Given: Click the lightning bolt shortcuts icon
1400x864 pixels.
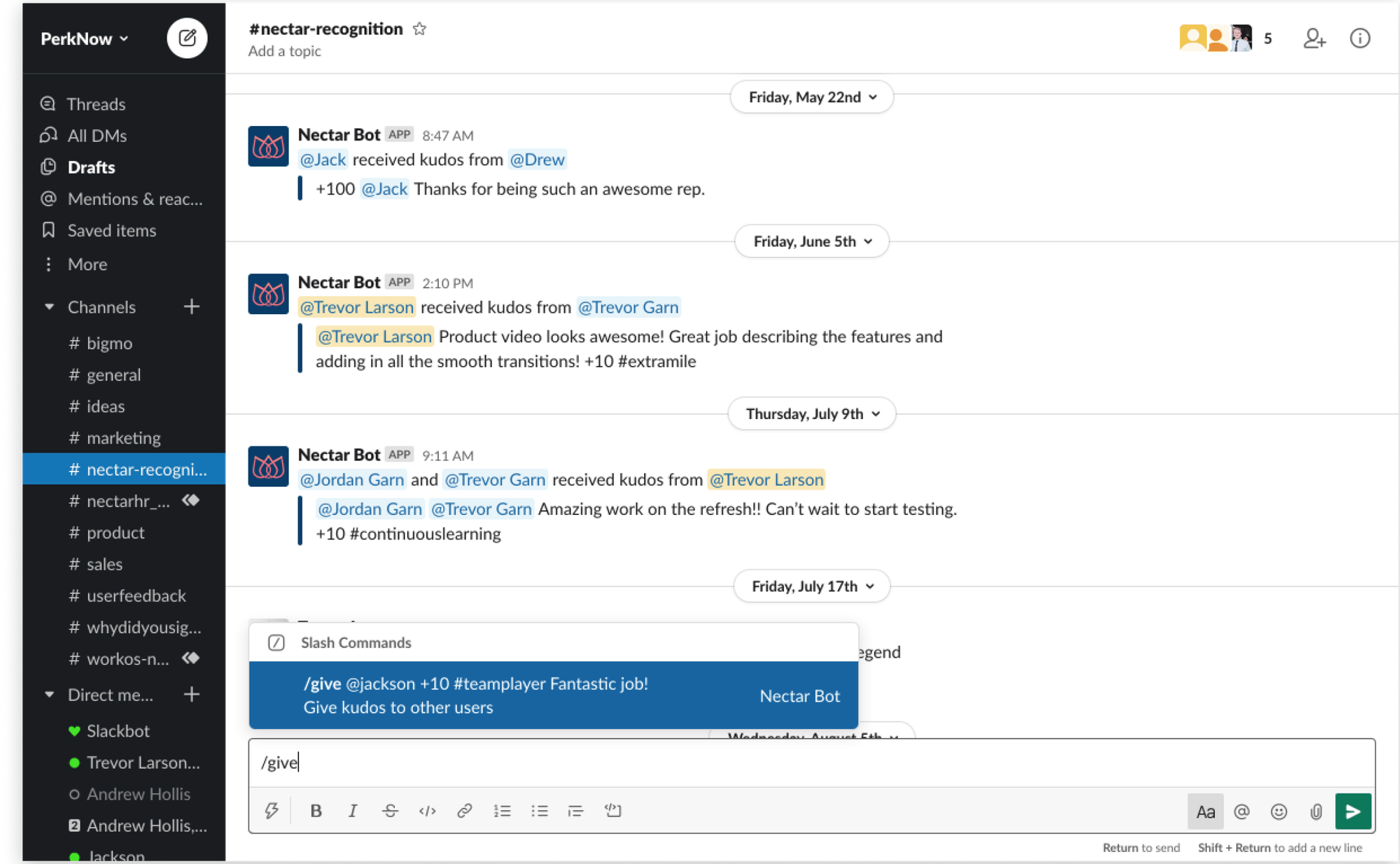Looking at the screenshot, I should pyautogui.click(x=272, y=811).
